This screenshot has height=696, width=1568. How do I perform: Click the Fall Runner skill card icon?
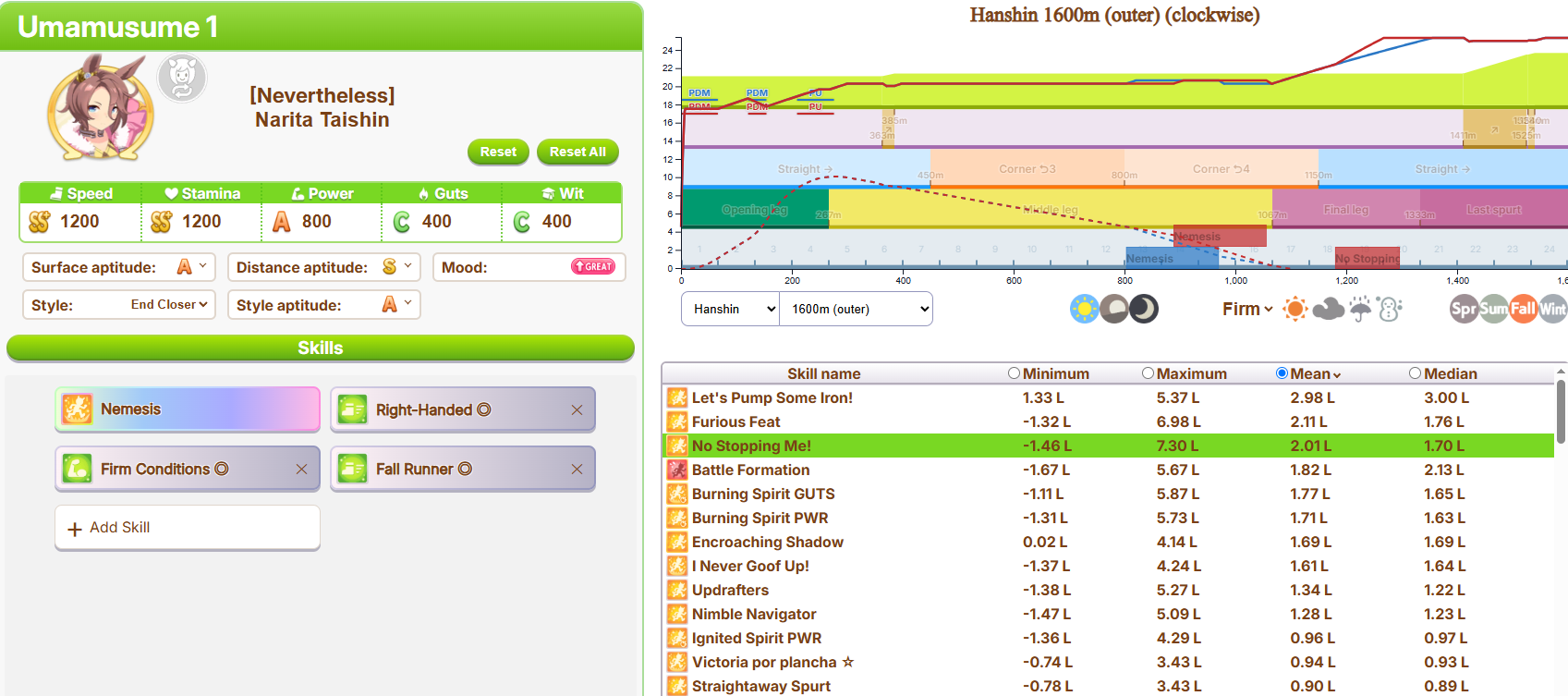pos(353,469)
